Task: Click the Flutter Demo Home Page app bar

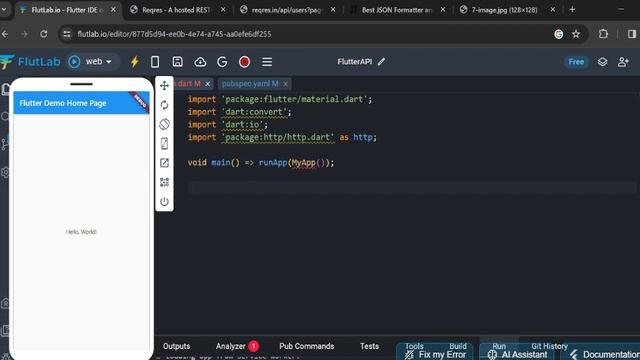Action: [x=81, y=103]
